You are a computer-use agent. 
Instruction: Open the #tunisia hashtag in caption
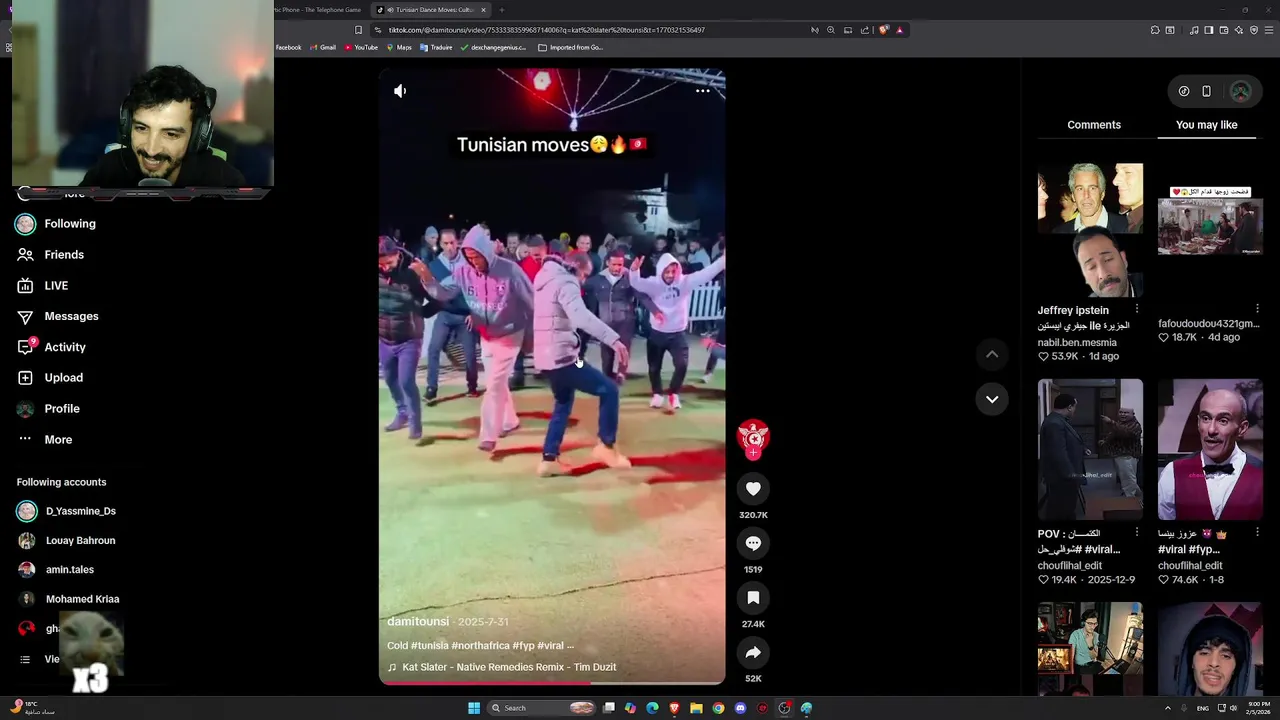tap(428, 646)
